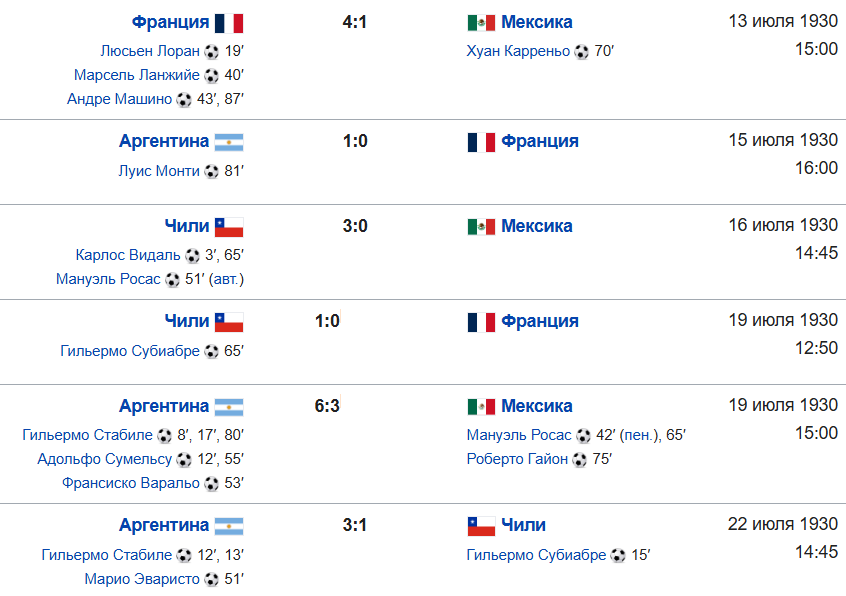Click the France flag icon in first match

pyautogui.click(x=229, y=23)
